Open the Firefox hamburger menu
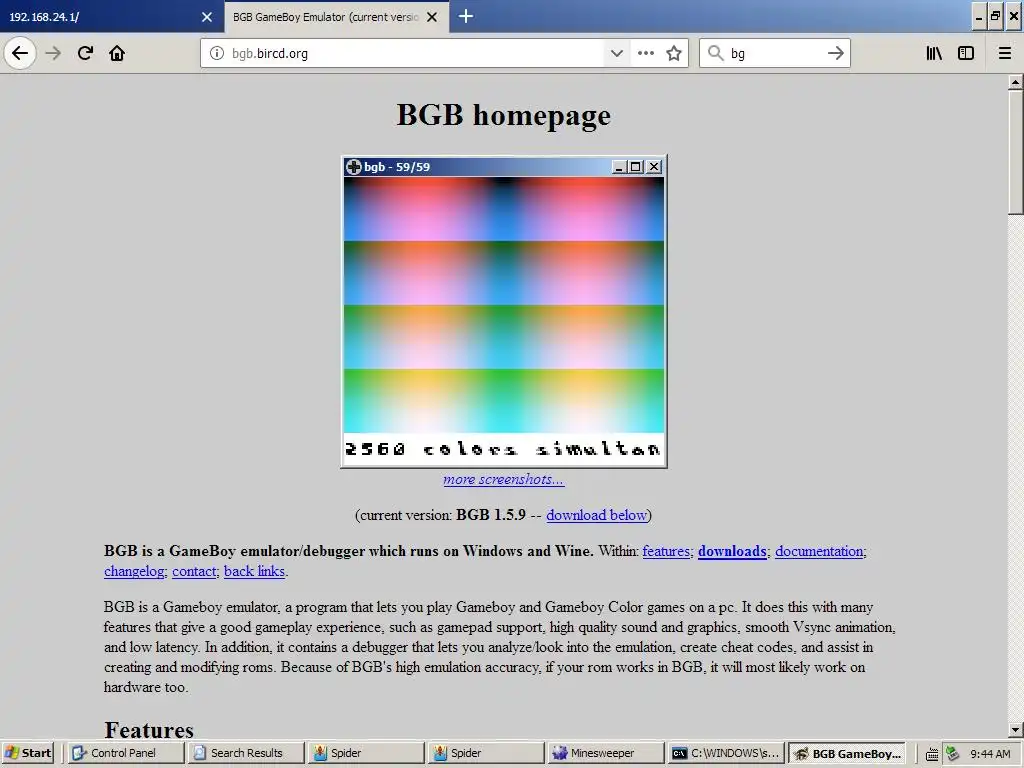This screenshot has height=768, width=1024. 1004,53
